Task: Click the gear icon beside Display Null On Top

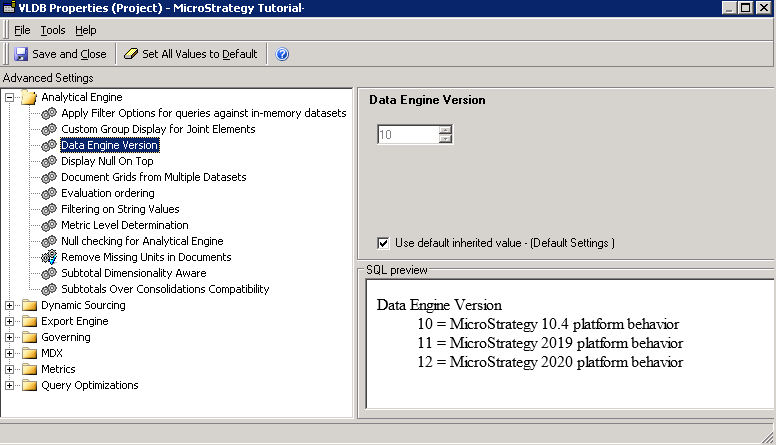Action: pos(49,161)
